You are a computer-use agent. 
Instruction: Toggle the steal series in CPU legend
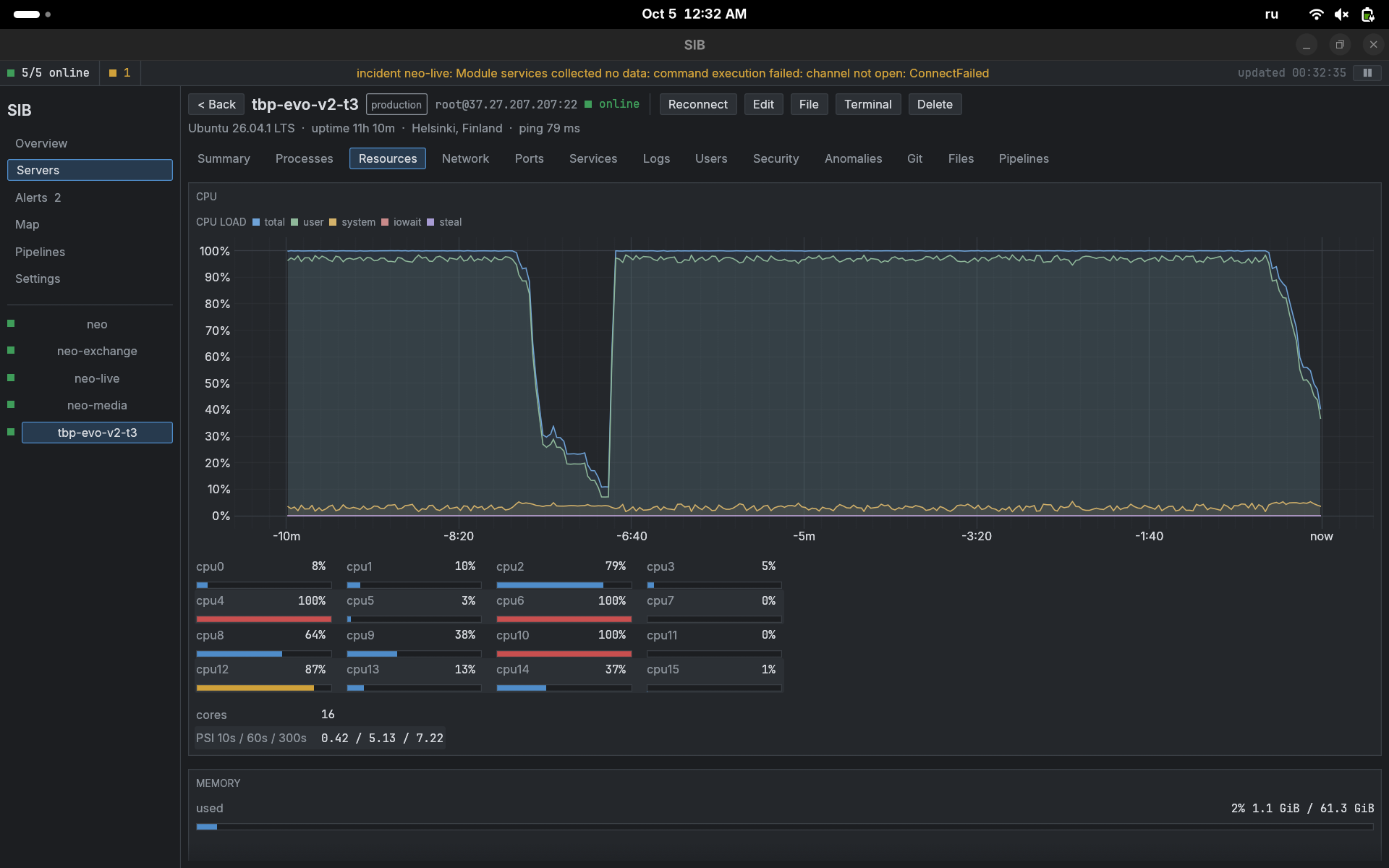(444, 222)
